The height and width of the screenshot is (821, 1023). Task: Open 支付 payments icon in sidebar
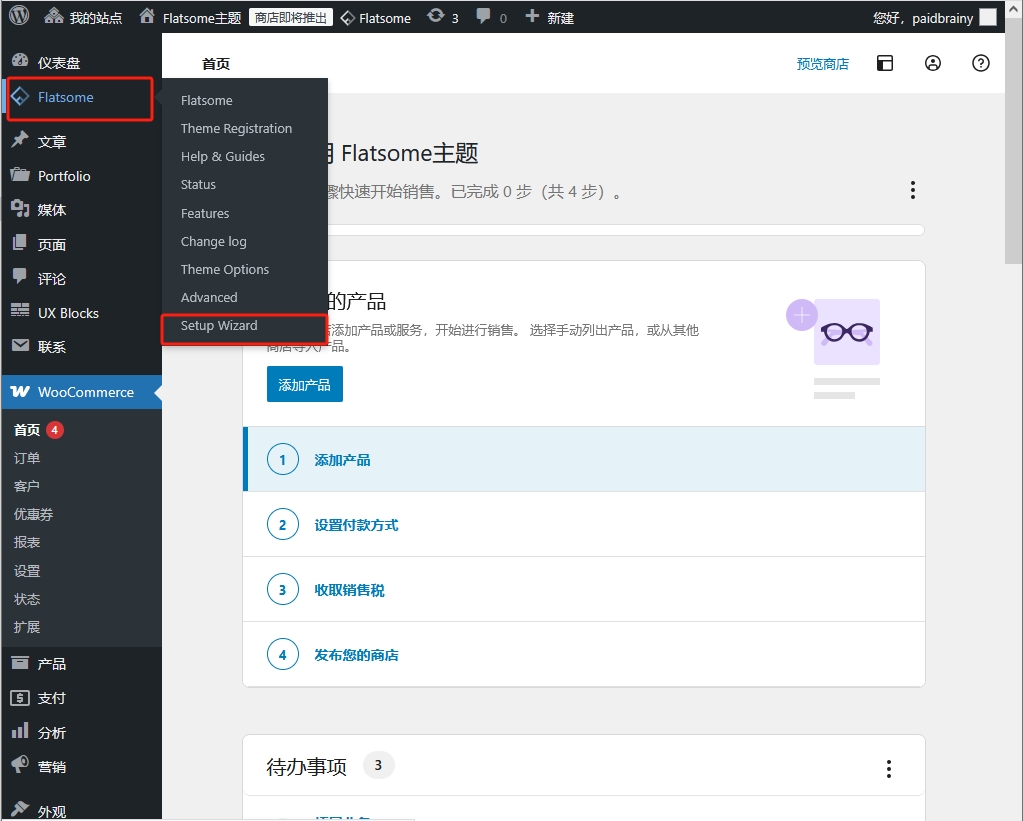(x=20, y=698)
